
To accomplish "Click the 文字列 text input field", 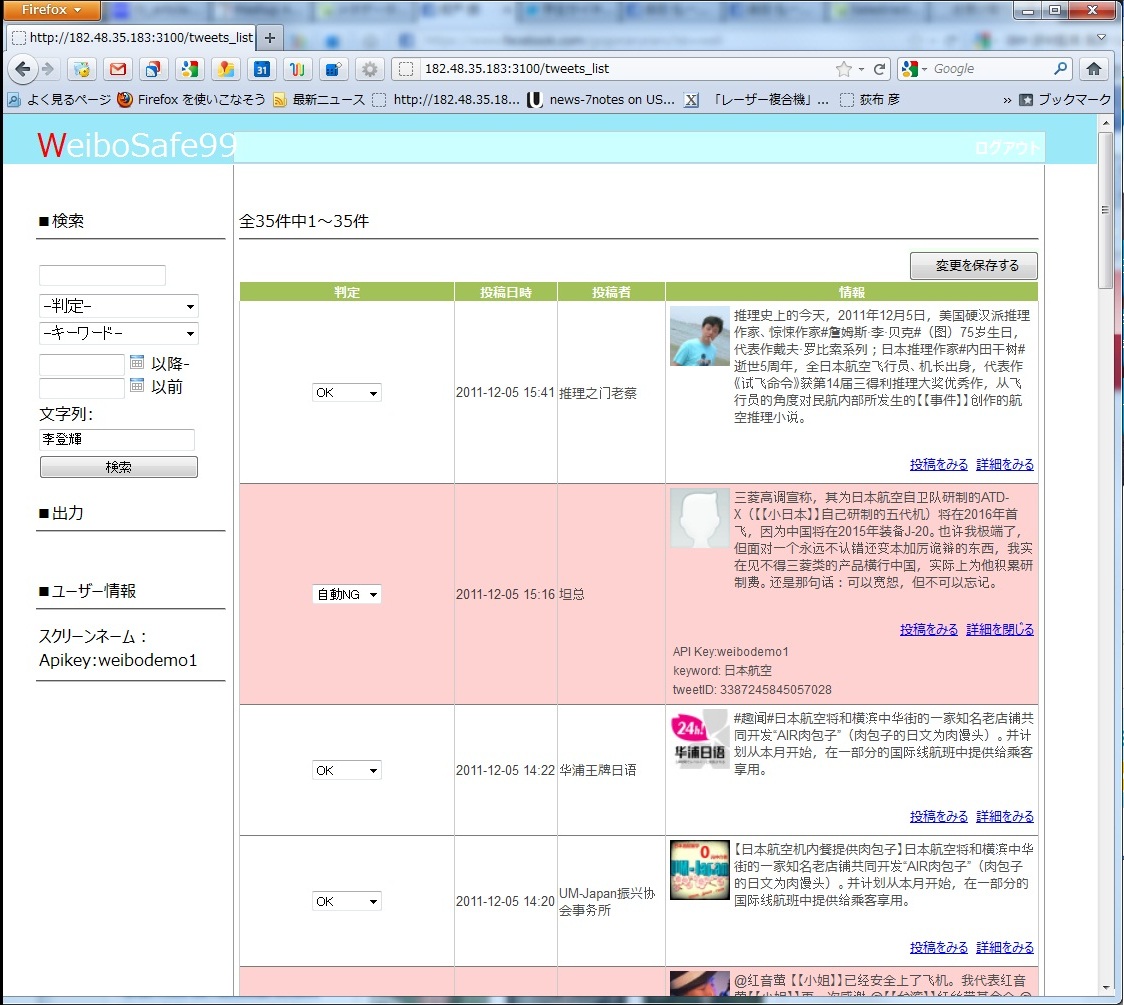I will click(117, 440).
